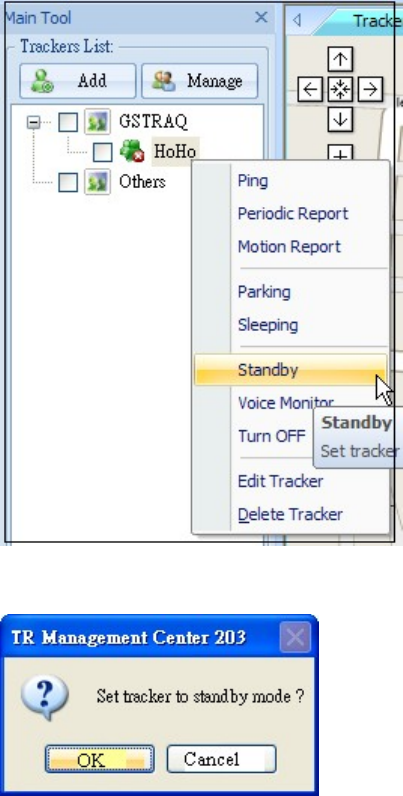Click the GSTRAQ group icon
The image size is (403, 796).
[x=97, y=121]
